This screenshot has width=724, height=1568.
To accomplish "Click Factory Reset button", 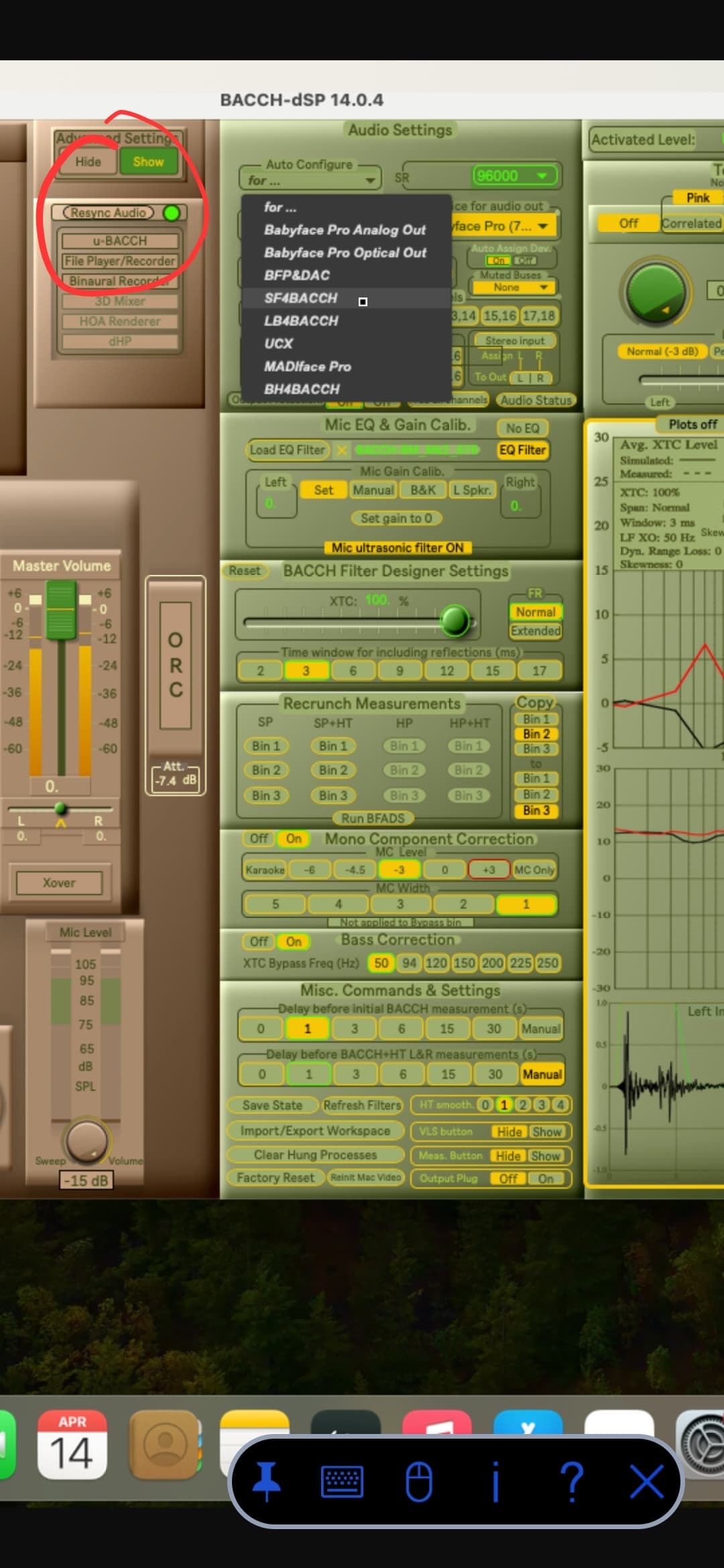I will [x=276, y=1177].
